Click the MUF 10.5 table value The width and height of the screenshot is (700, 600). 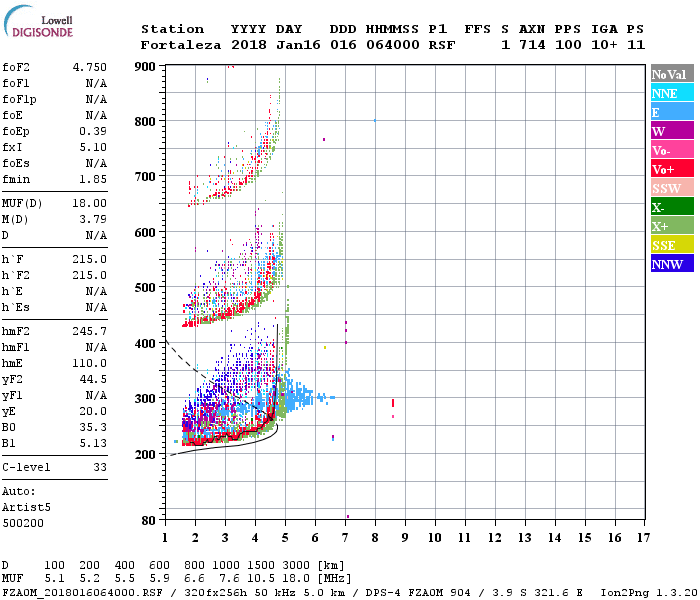click(x=261, y=579)
